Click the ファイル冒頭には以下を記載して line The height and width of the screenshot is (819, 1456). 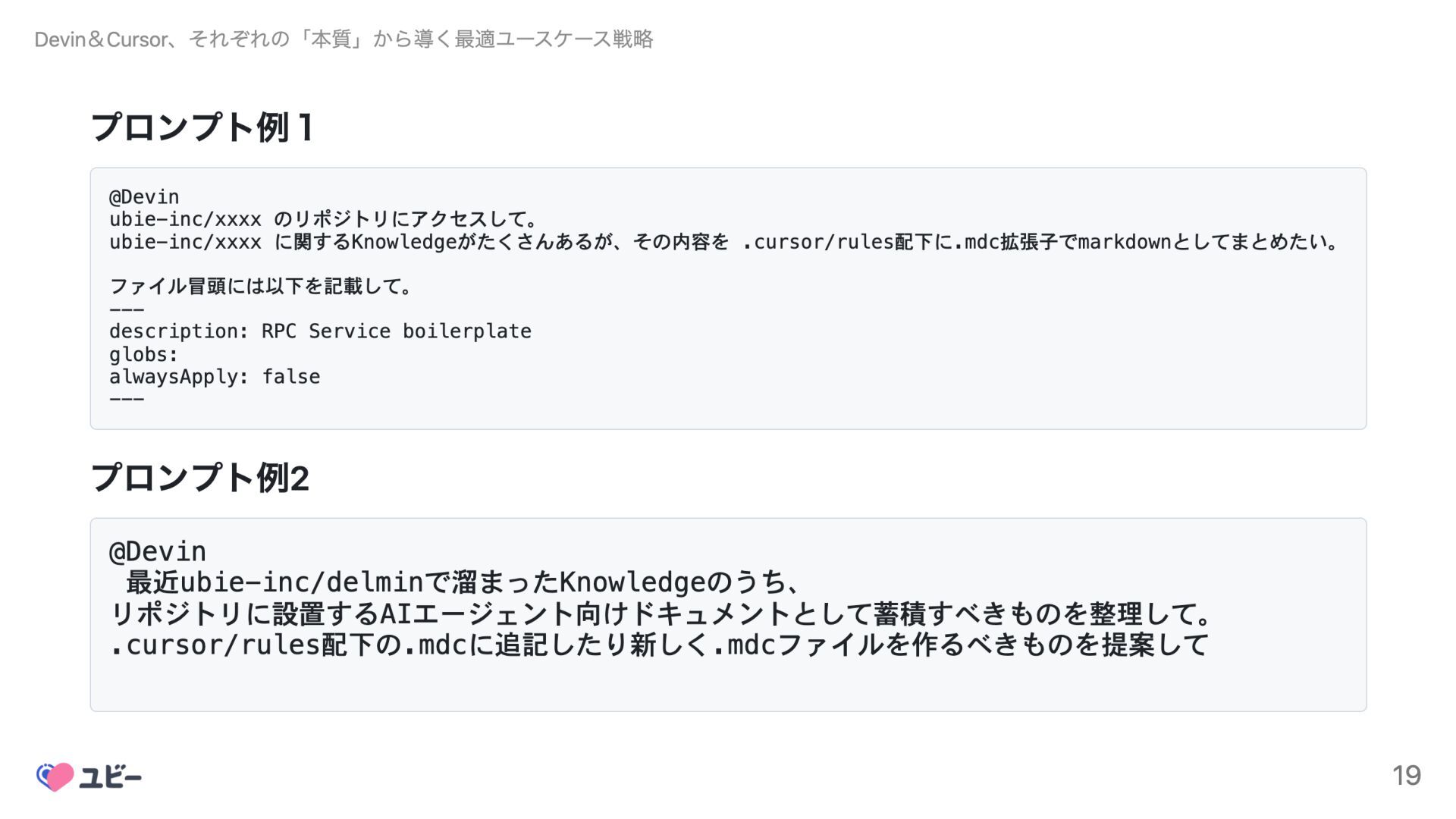pyautogui.click(x=261, y=287)
